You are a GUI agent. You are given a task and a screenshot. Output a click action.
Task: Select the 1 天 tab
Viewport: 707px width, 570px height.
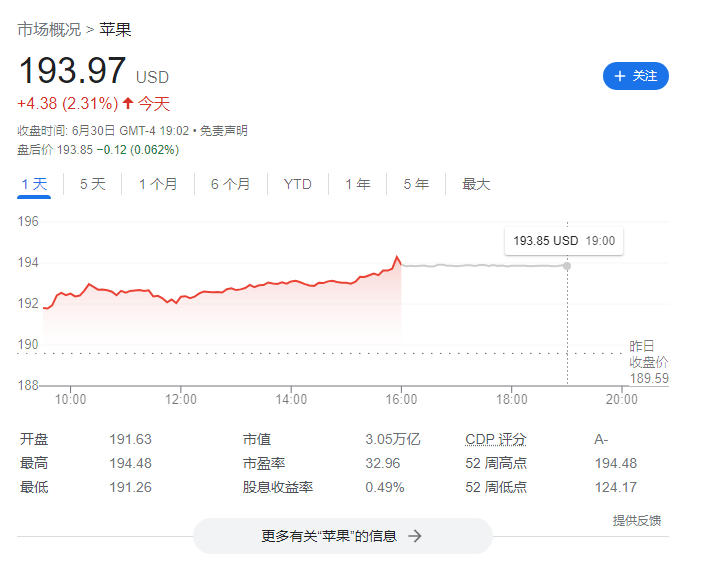[34, 184]
